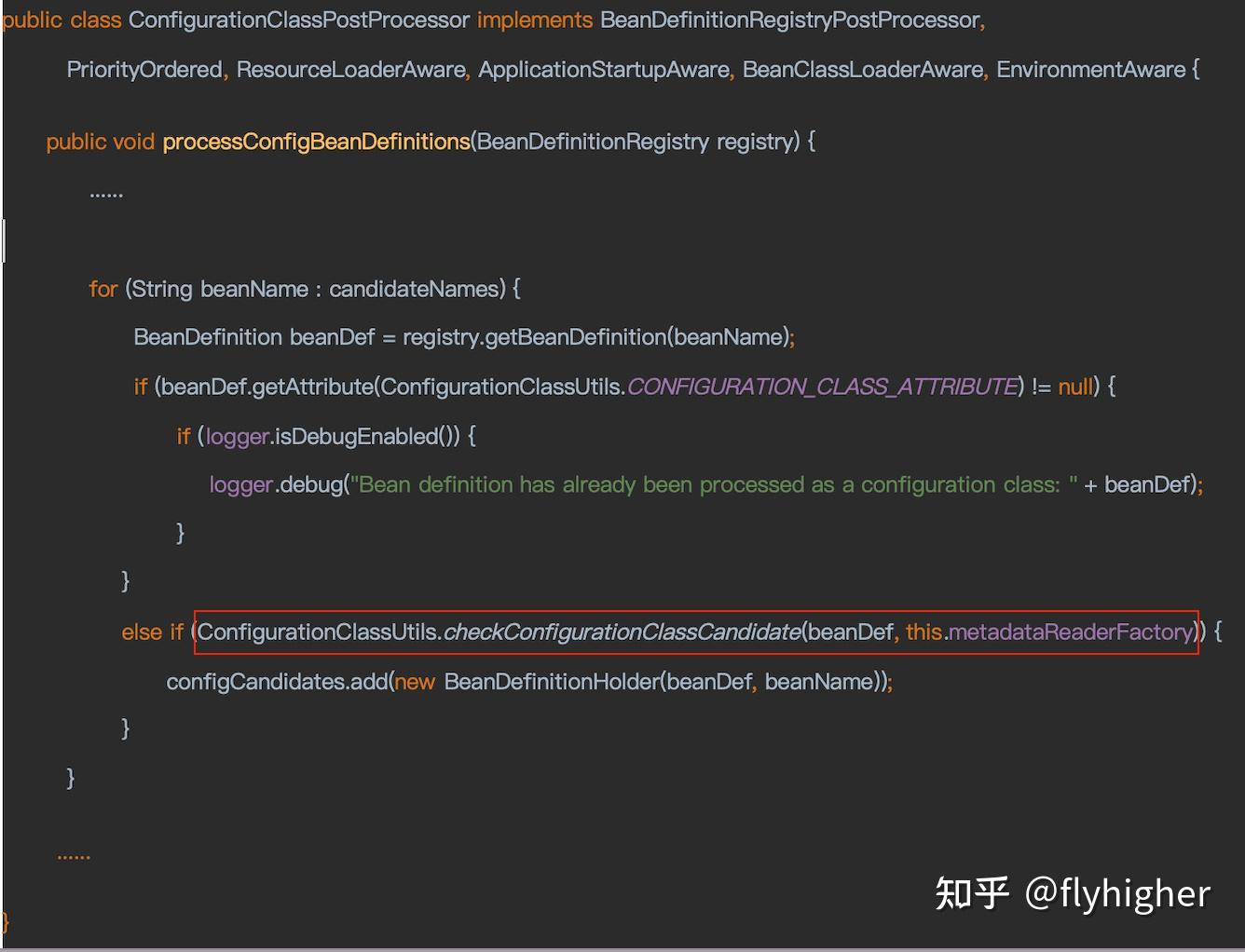The height and width of the screenshot is (952, 1245).
Task: Click the this keyword
Action: (924, 632)
